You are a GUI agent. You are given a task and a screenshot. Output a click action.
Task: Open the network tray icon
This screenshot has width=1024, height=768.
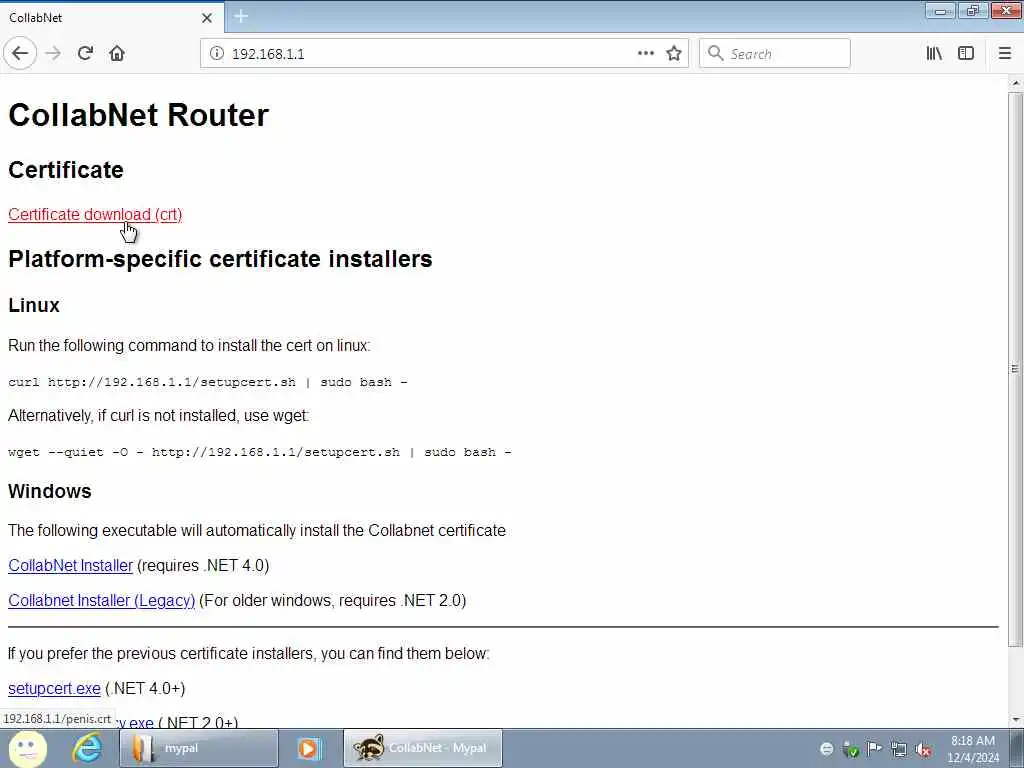899,749
